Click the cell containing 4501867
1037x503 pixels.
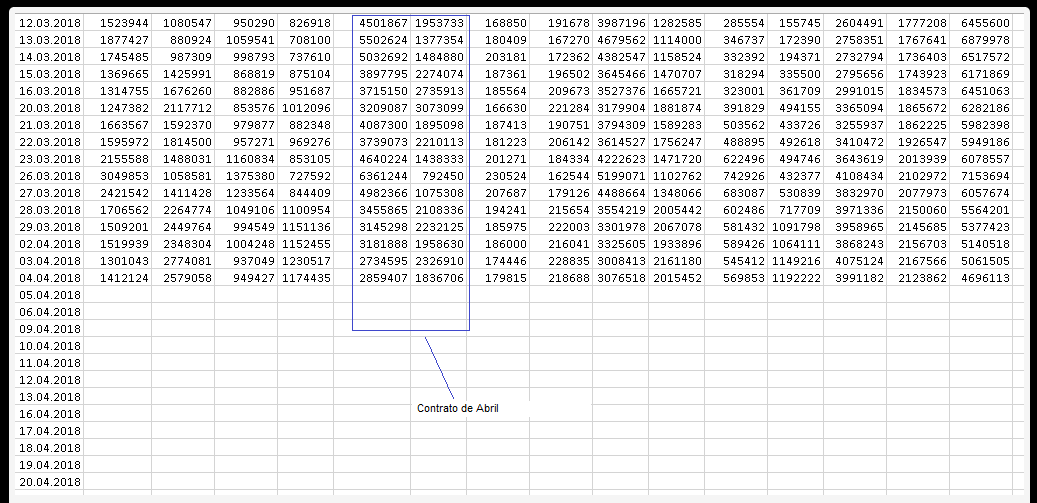click(x=382, y=23)
